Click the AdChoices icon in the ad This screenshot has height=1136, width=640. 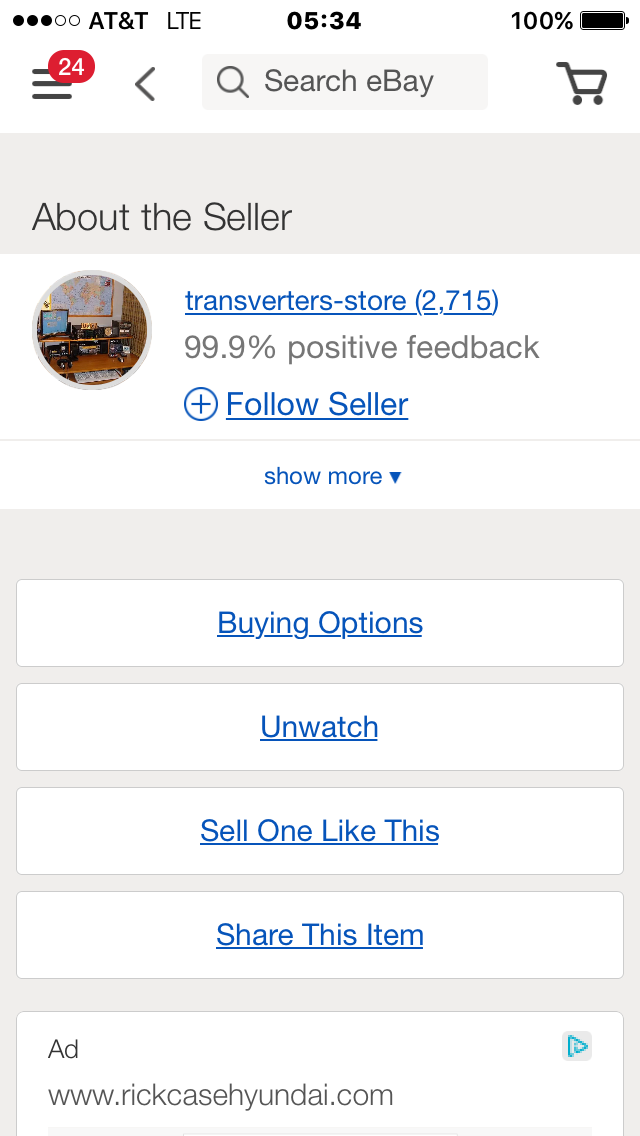coord(577,1046)
